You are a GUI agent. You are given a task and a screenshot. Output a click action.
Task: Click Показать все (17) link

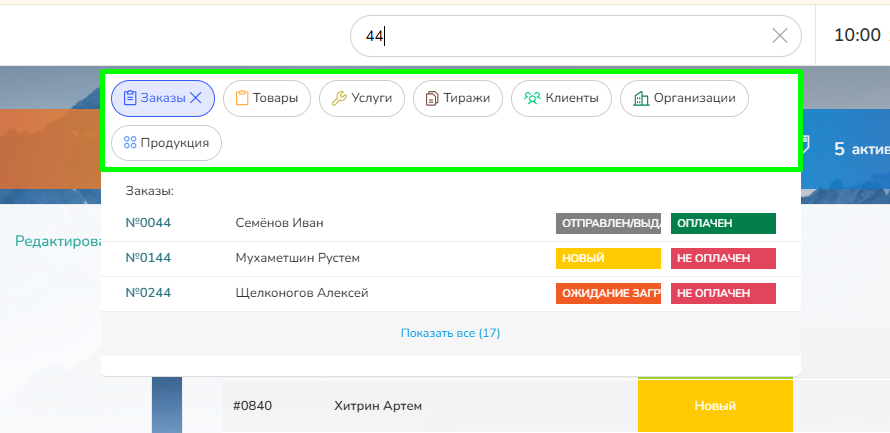[450, 333]
